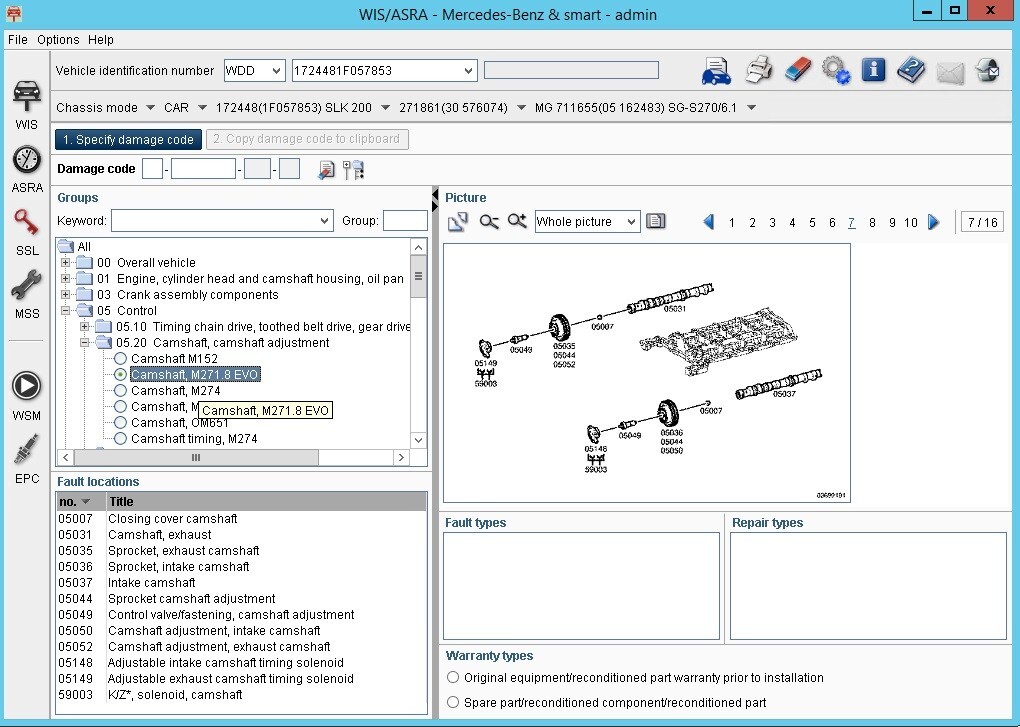
Task: Go to picture page 8
Action: pos(872,223)
